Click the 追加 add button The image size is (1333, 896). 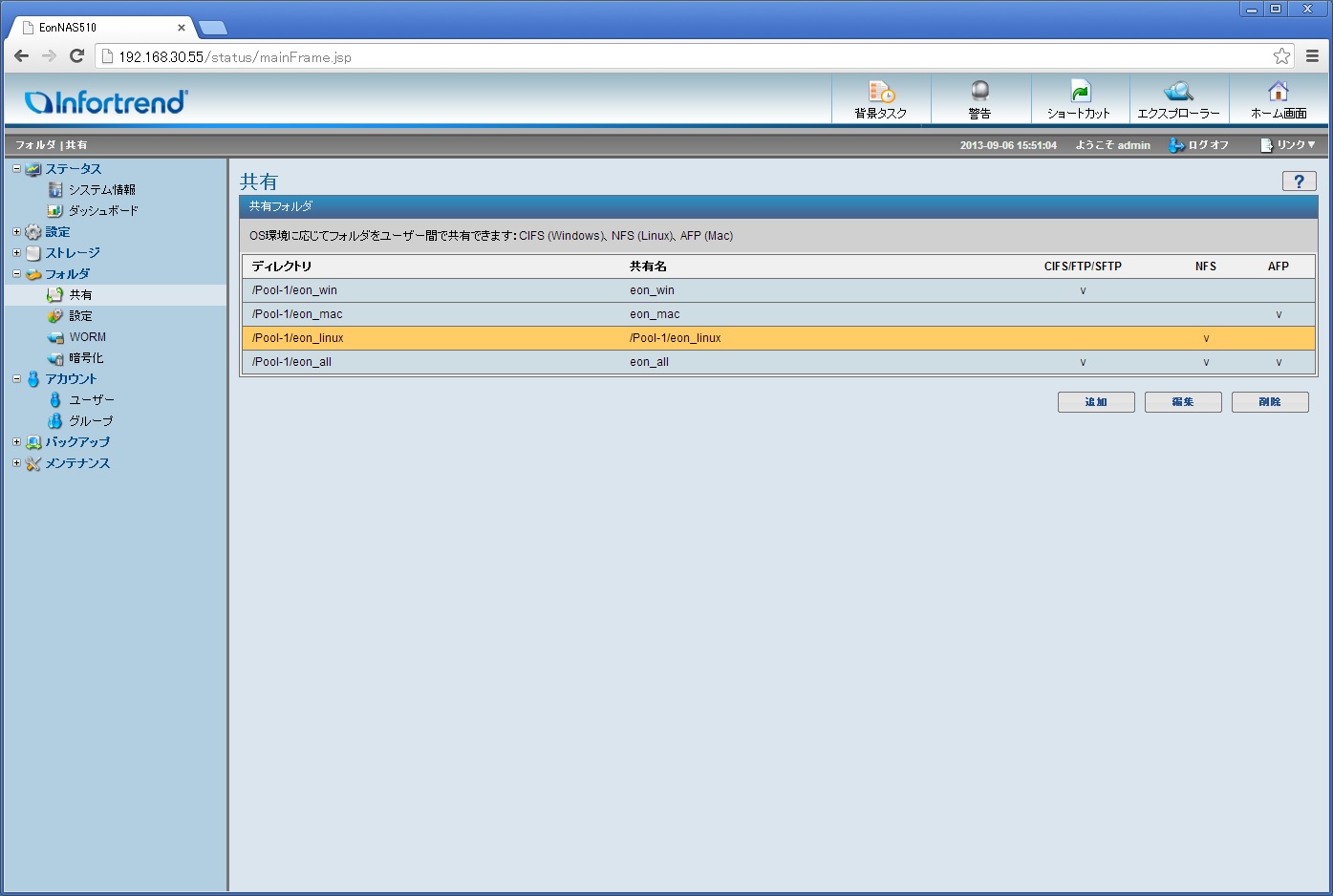click(1096, 402)
